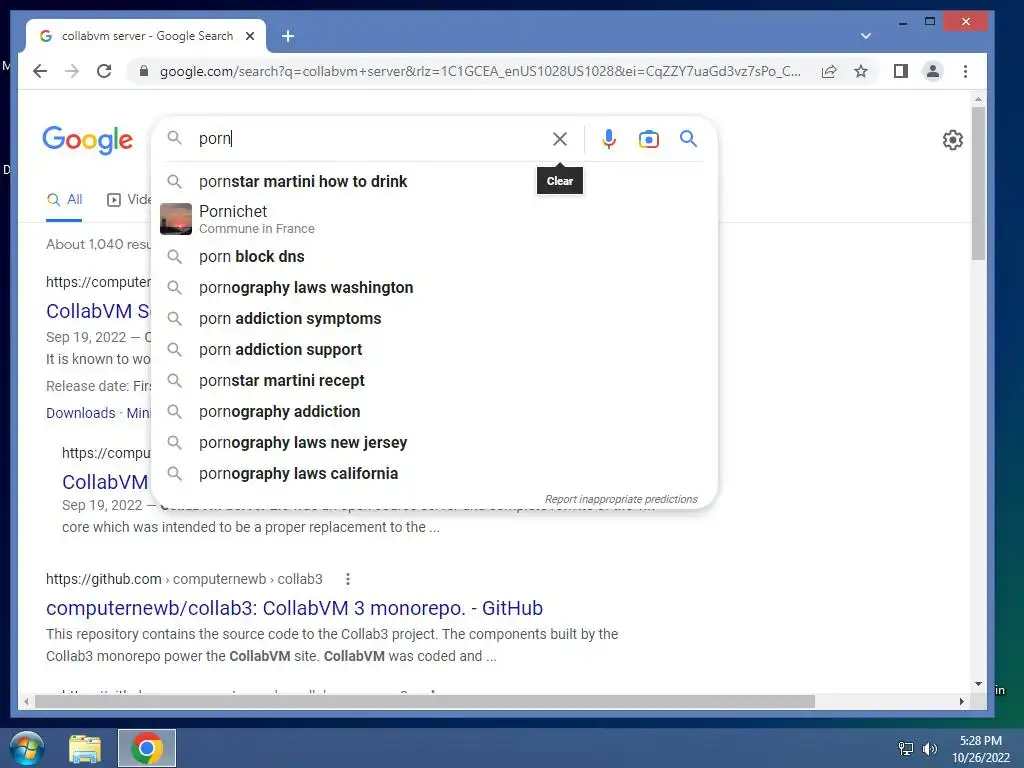Click the padlock site info icon
The image size is (1024, 768).
tap(144, 71)
